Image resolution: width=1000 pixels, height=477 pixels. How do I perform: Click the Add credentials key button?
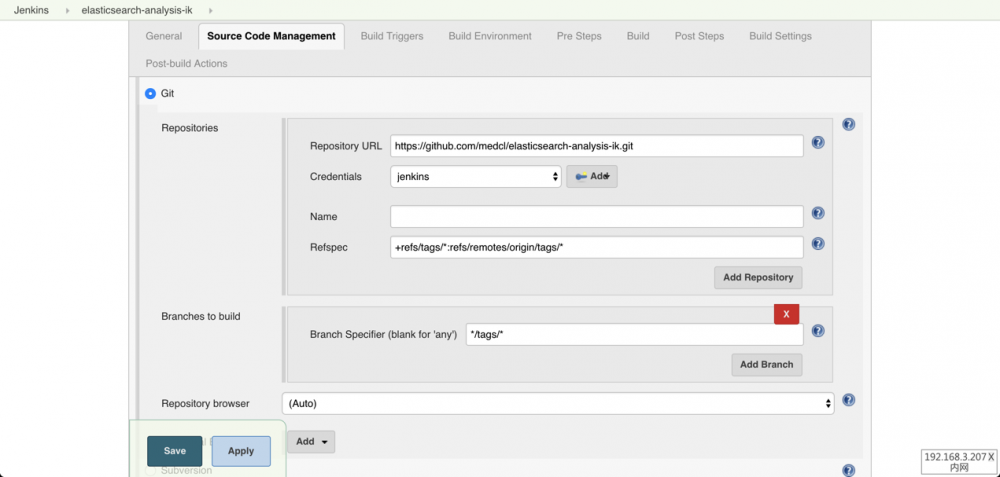(592, 177)
